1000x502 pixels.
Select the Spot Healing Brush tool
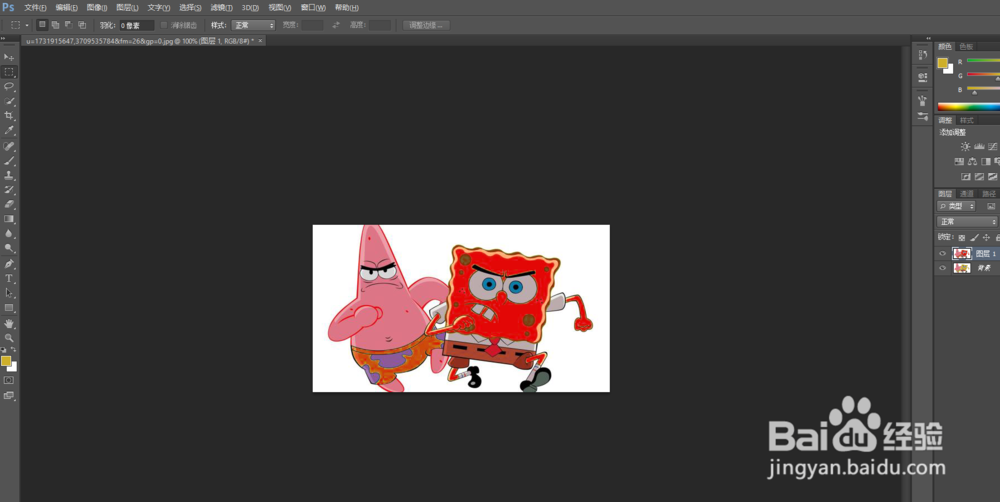pyautogui.click(x=9, y=146)
